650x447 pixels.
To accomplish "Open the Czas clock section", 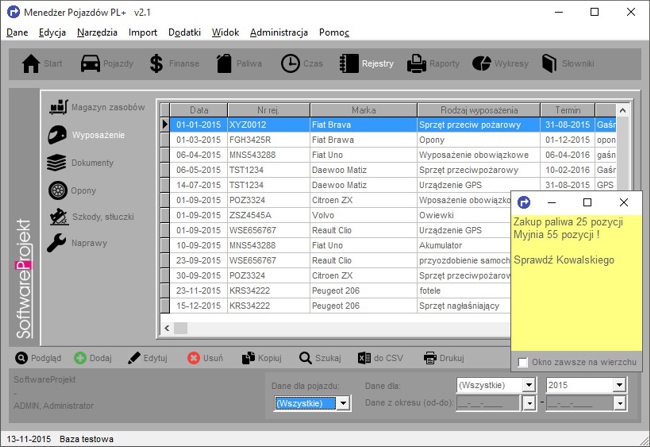I will pyautogui.click(x=302, y=64).
